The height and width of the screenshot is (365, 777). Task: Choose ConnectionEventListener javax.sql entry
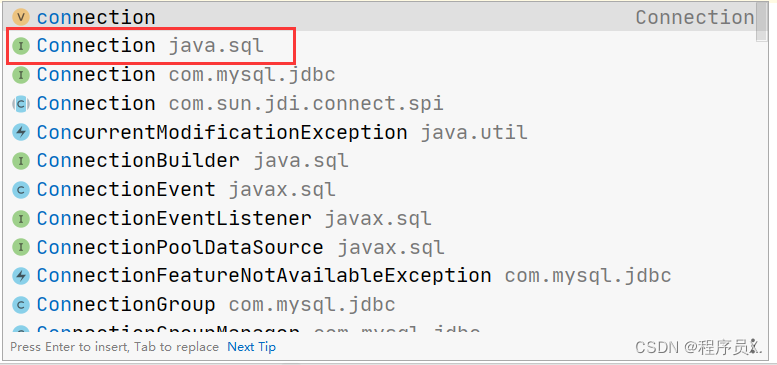[383, 218]
